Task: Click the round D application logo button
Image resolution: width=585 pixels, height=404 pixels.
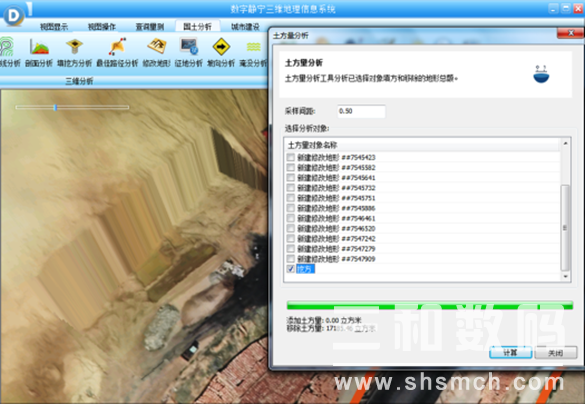Action: 14,15
